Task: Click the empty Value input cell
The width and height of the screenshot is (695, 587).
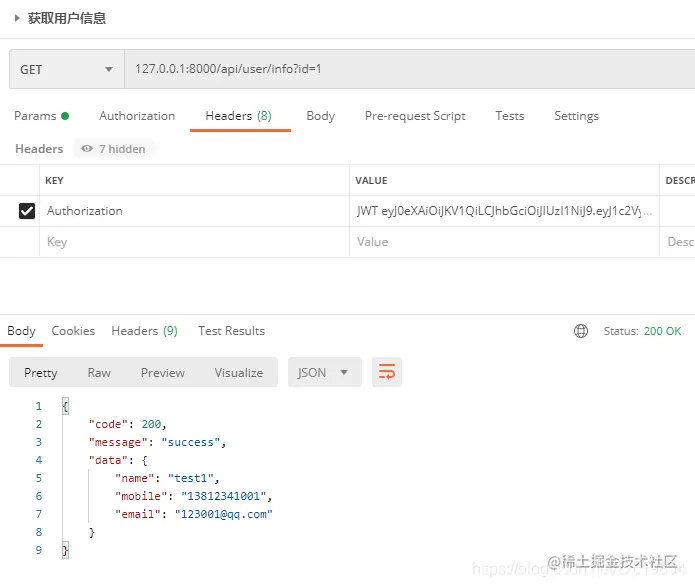Action: tap(504, 242)
